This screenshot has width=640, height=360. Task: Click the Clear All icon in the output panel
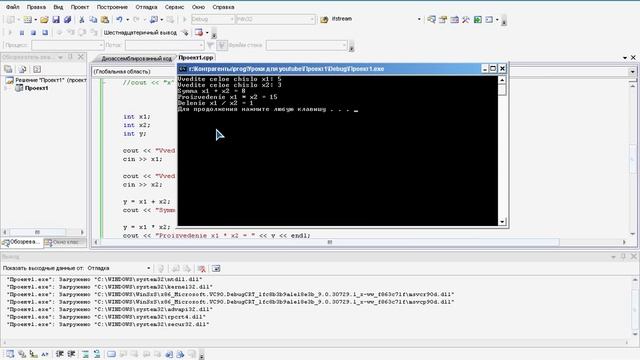(202, 268)
